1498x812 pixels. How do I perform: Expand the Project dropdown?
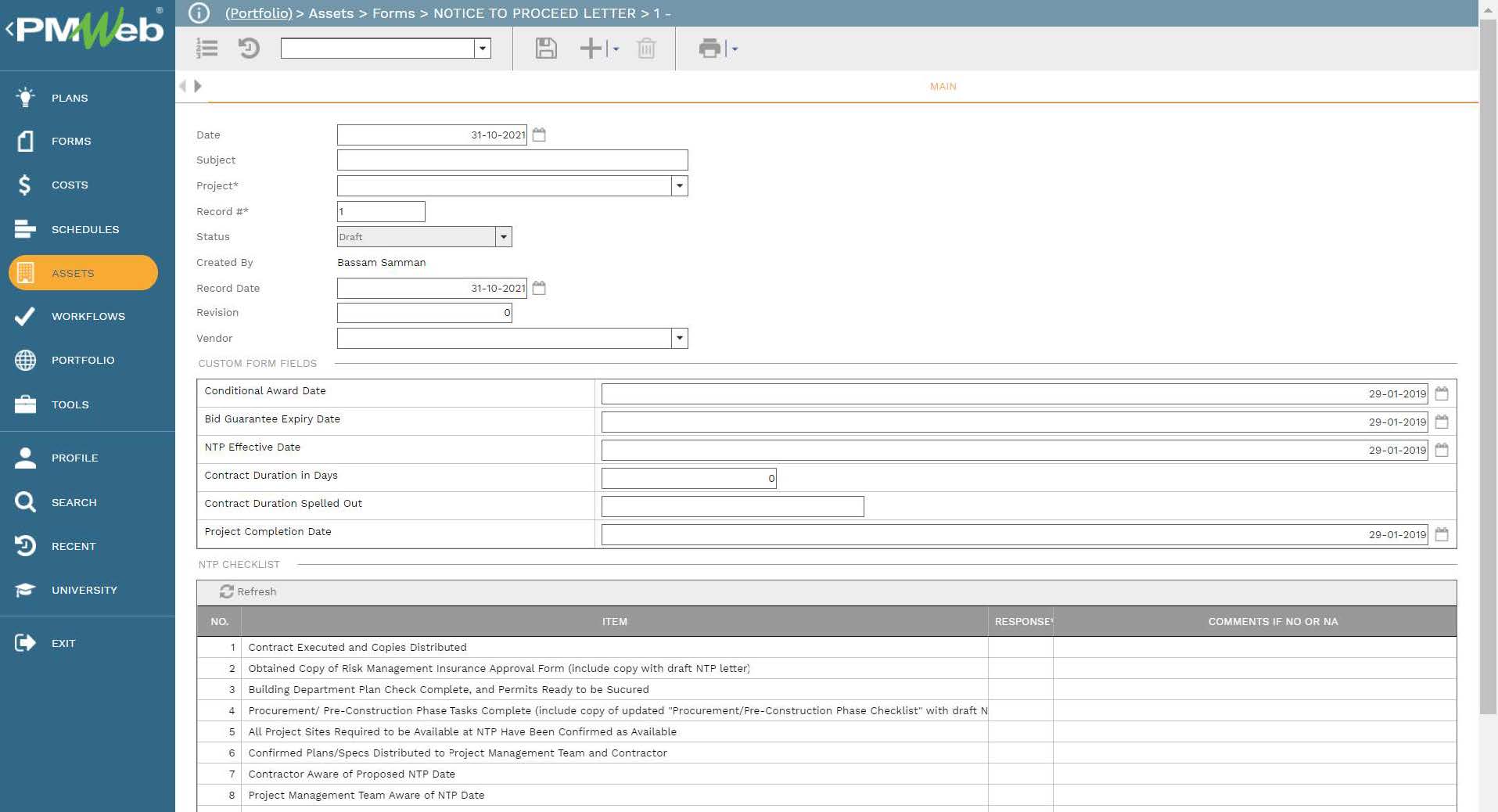coord(679,186)
